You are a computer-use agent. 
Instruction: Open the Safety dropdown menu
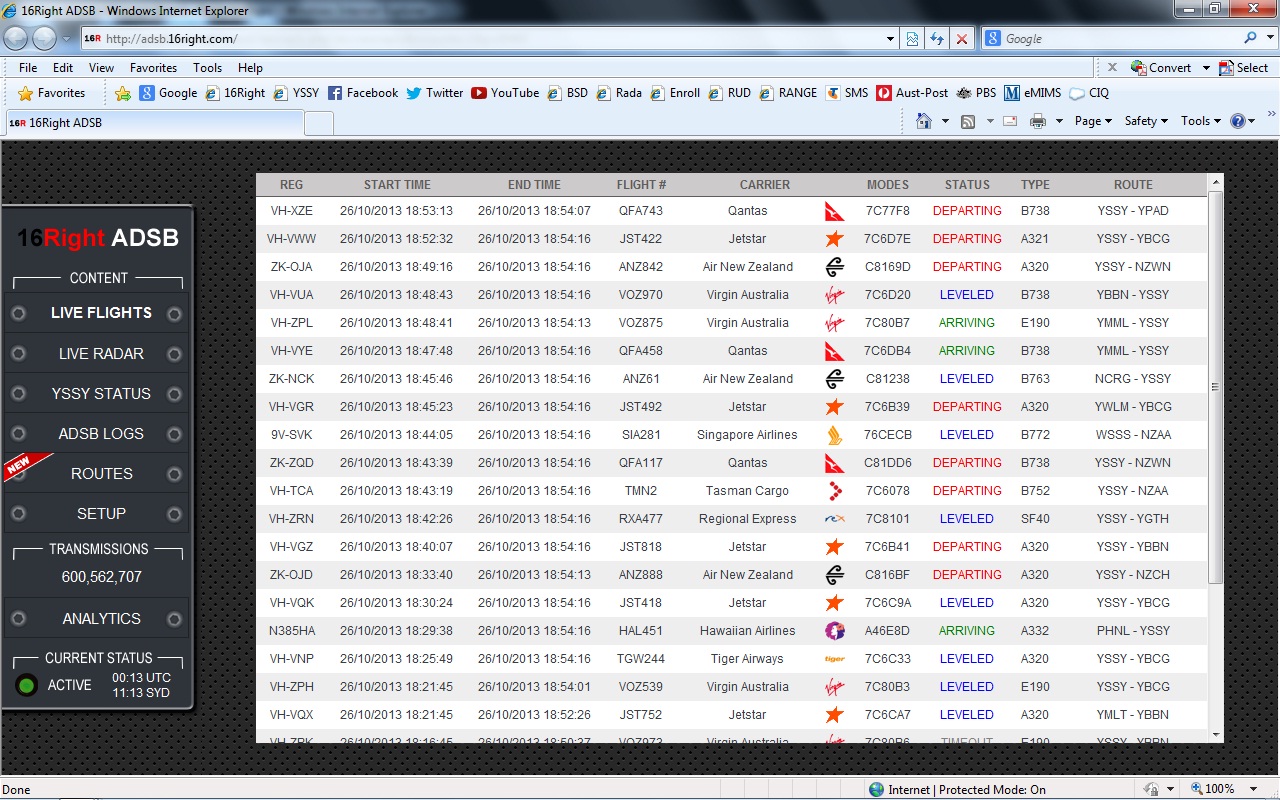[x=1146, y=121]
